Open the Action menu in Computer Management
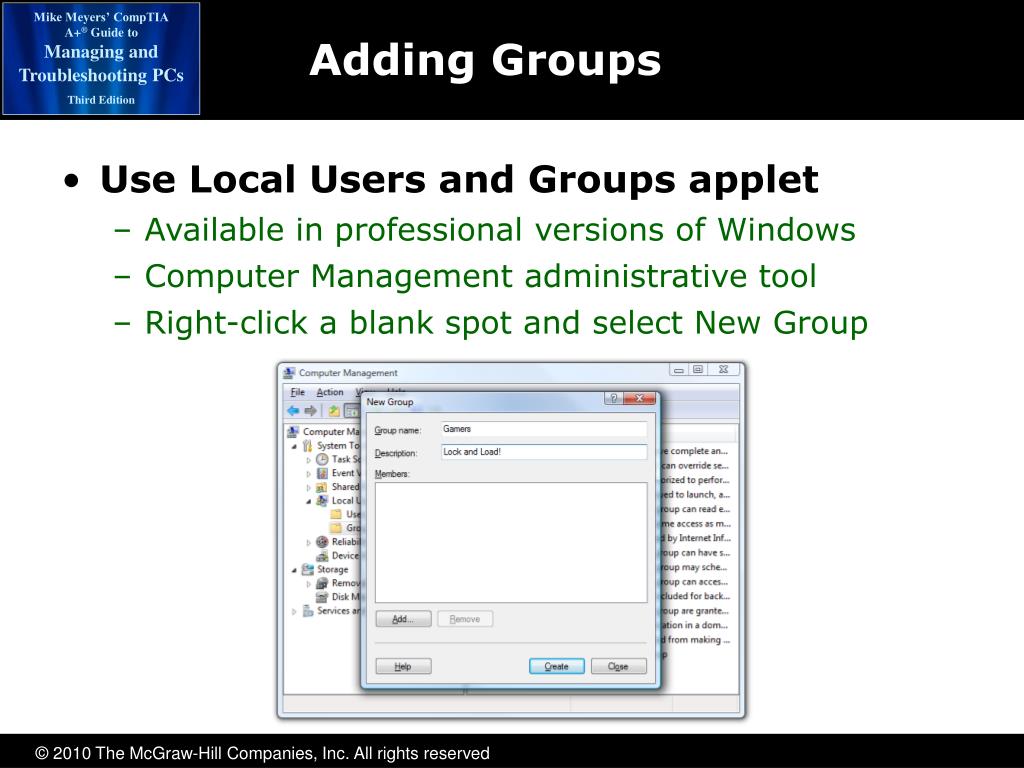The width and height of the screenshot is (1024, 768). 330,392
